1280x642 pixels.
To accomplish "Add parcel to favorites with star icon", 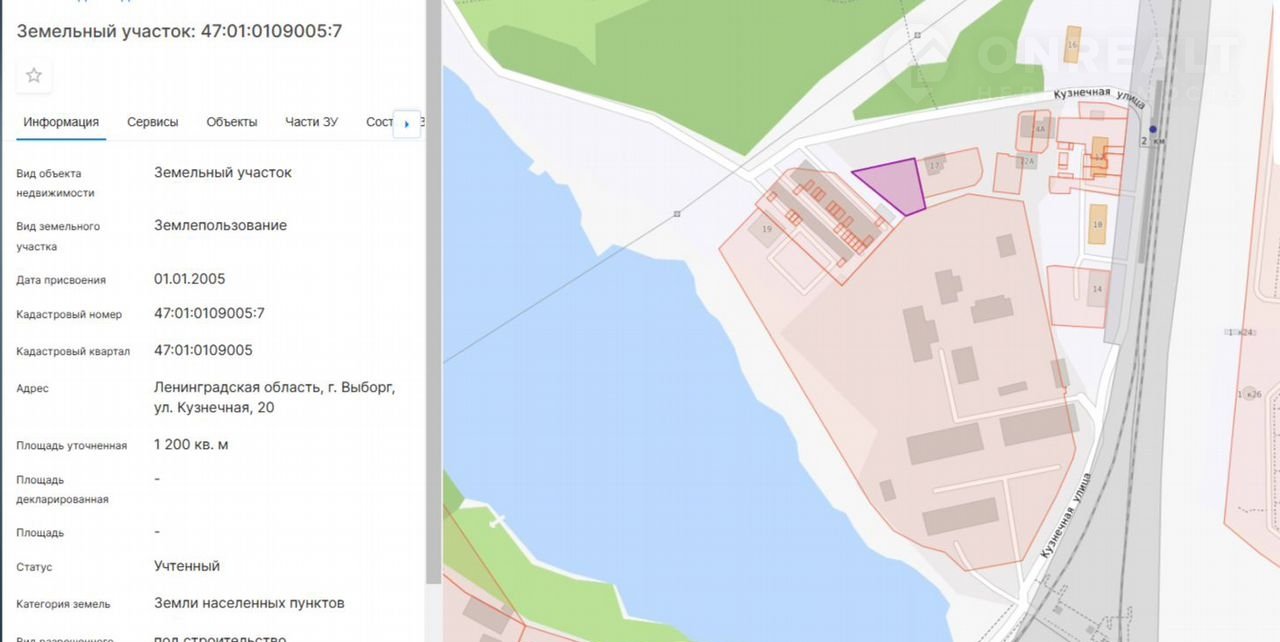I will tap(34, 76).
